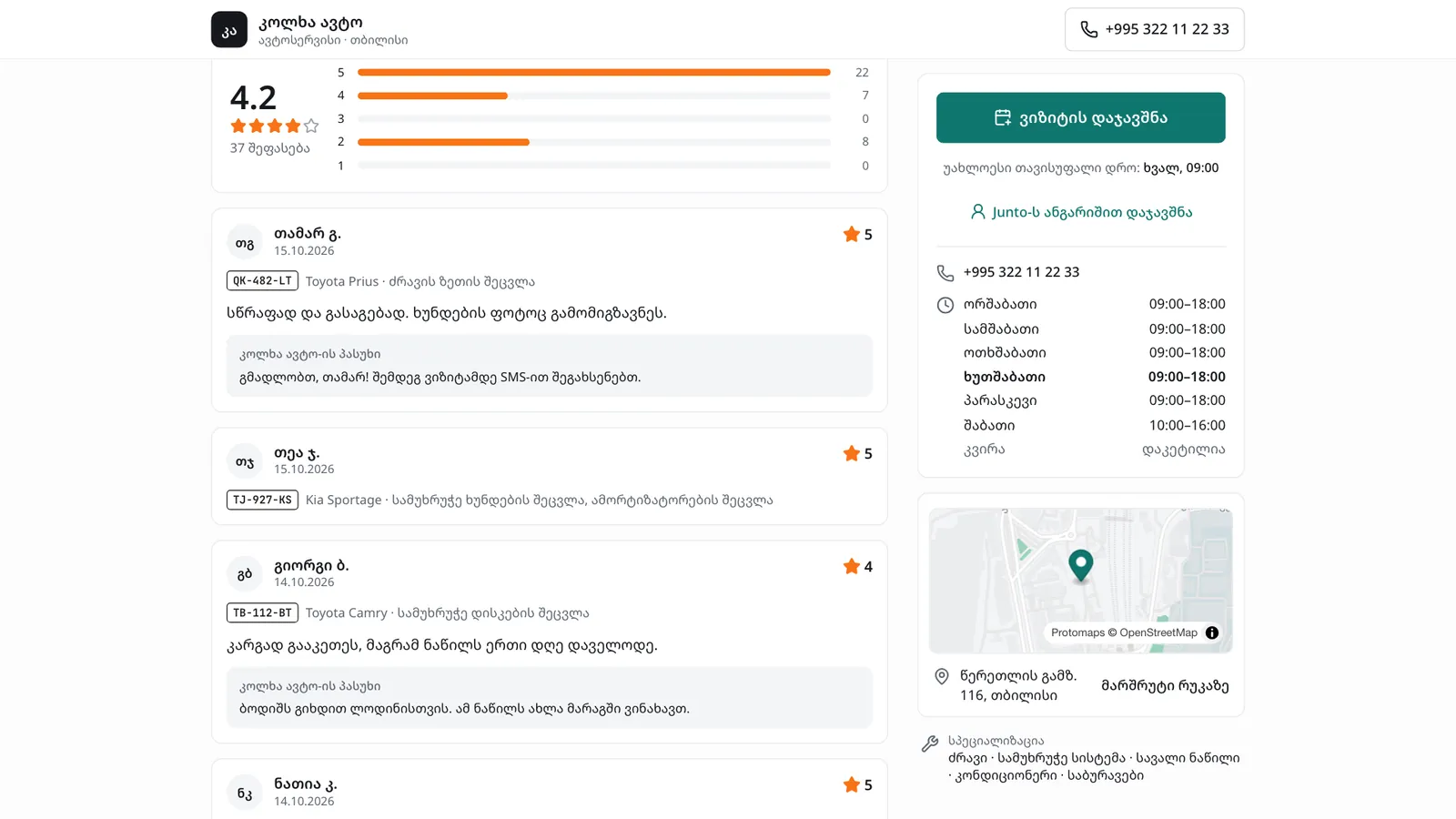Click the user icon beside Junto-ს ანგარიშით
Screen dimensions: 1456x819
[977, 212]
